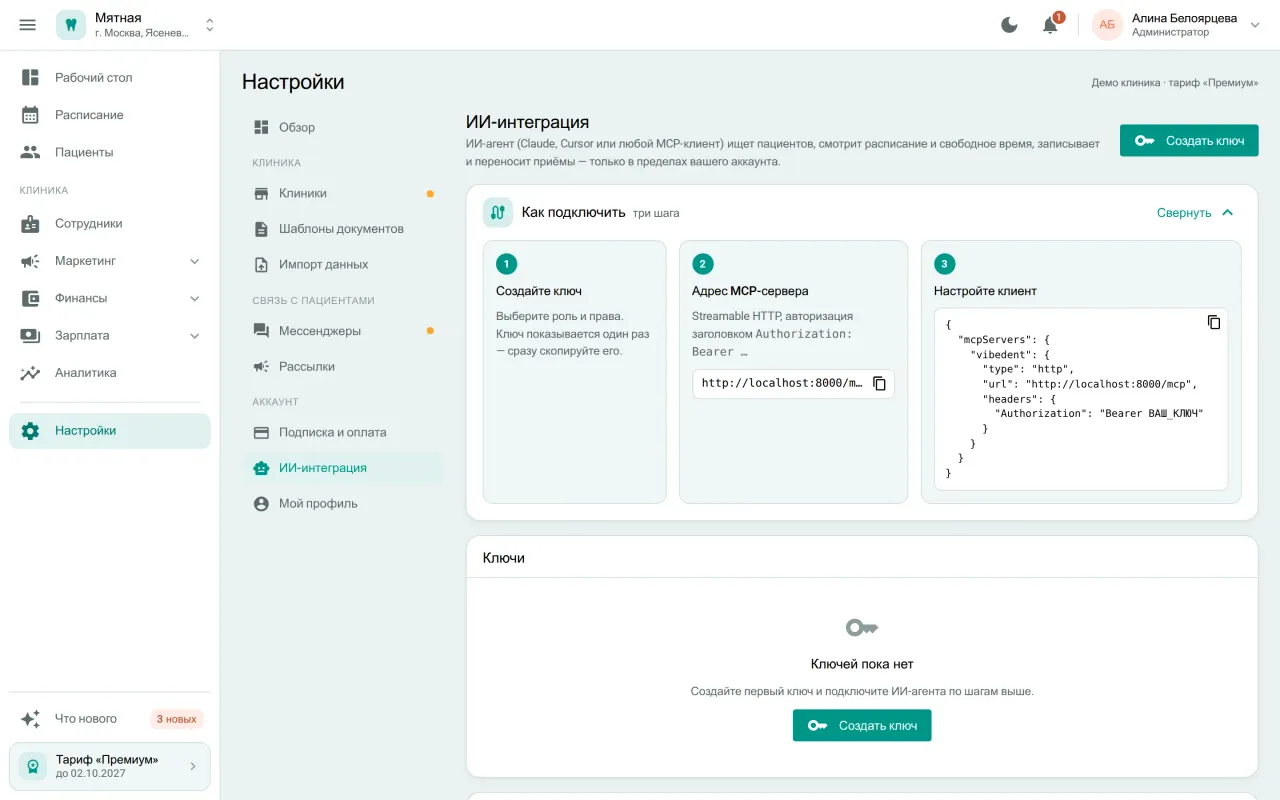Click the Как подключить integration icon
Image resolution: width=1280 pixels, height=800 pixels.
pos(498,212)
